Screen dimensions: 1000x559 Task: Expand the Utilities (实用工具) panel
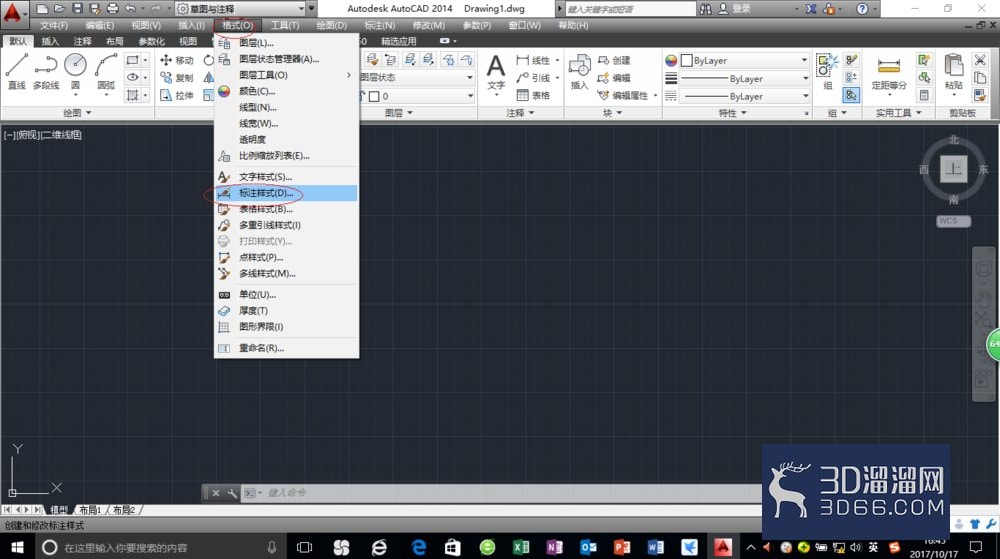(x=899, y=113)
